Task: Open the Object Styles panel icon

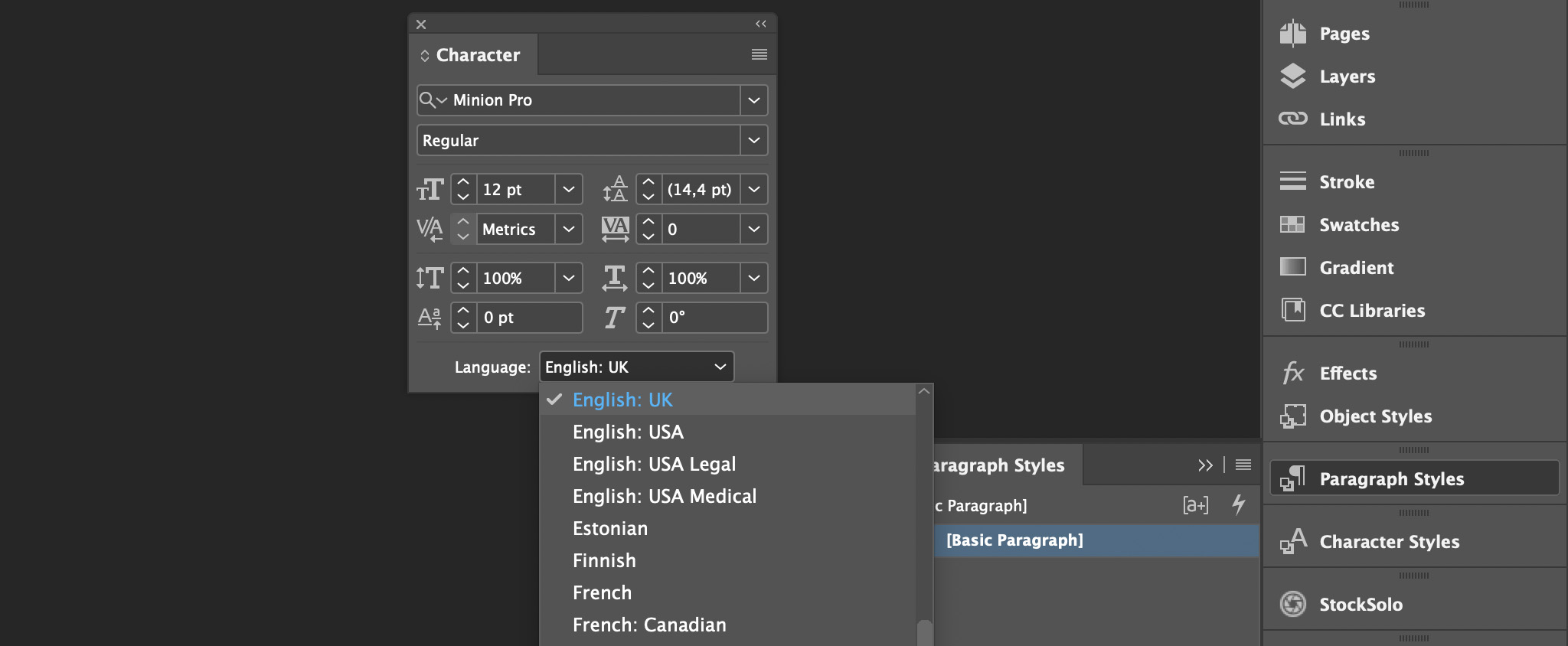Action: point(1293,416)
